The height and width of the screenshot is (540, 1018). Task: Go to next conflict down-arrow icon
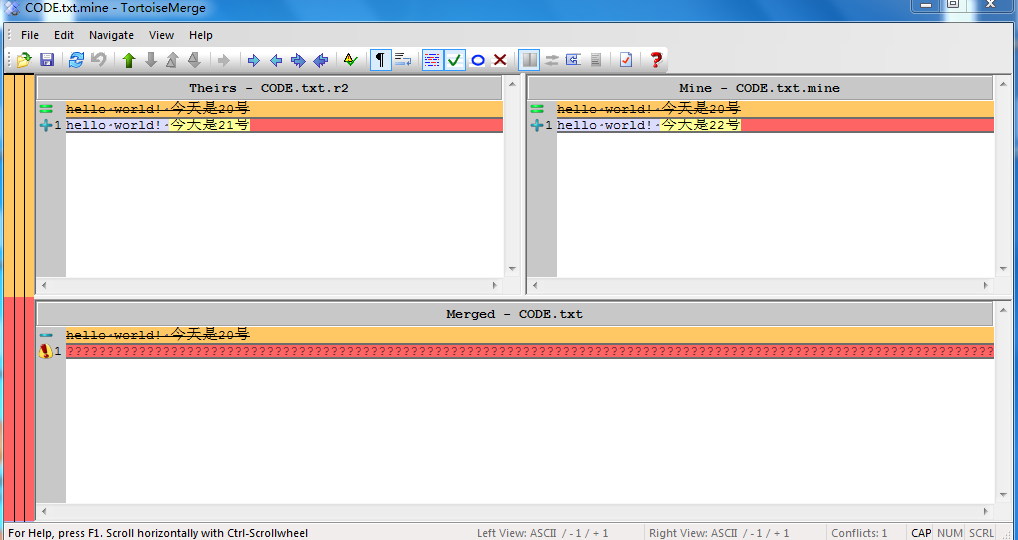[x=194, y=60]
